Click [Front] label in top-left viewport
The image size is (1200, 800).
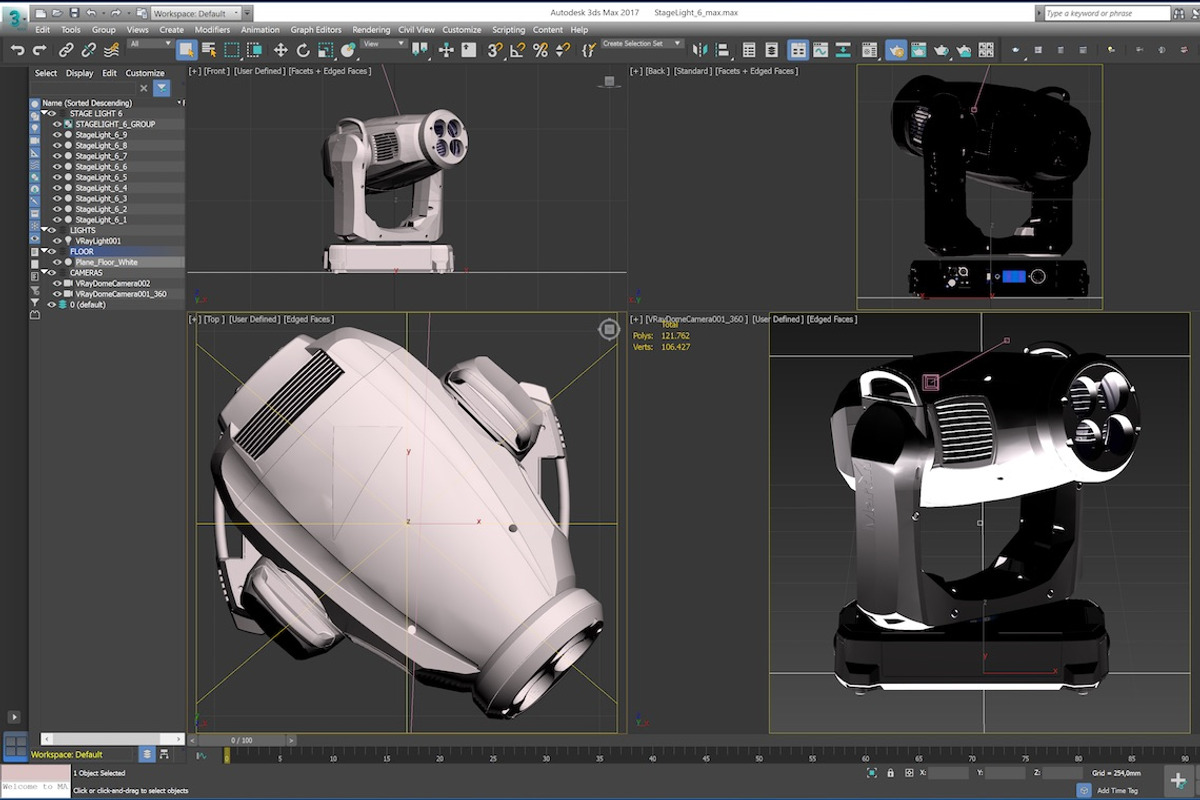pos(216,71)
